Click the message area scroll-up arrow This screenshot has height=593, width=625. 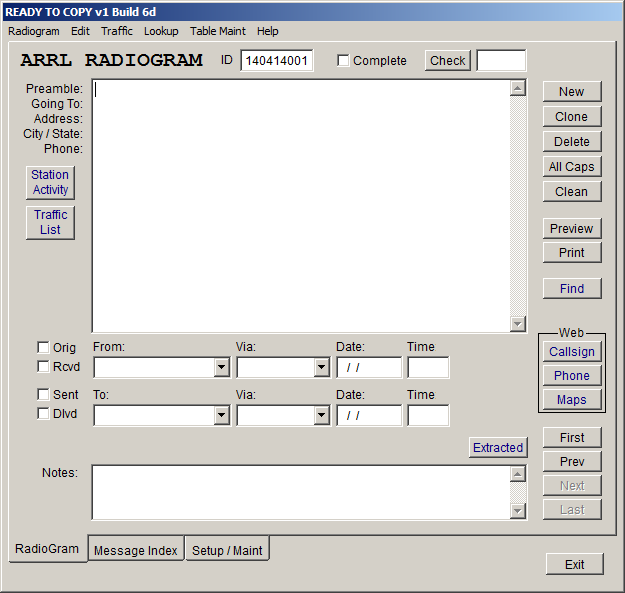tap(518, 88)
